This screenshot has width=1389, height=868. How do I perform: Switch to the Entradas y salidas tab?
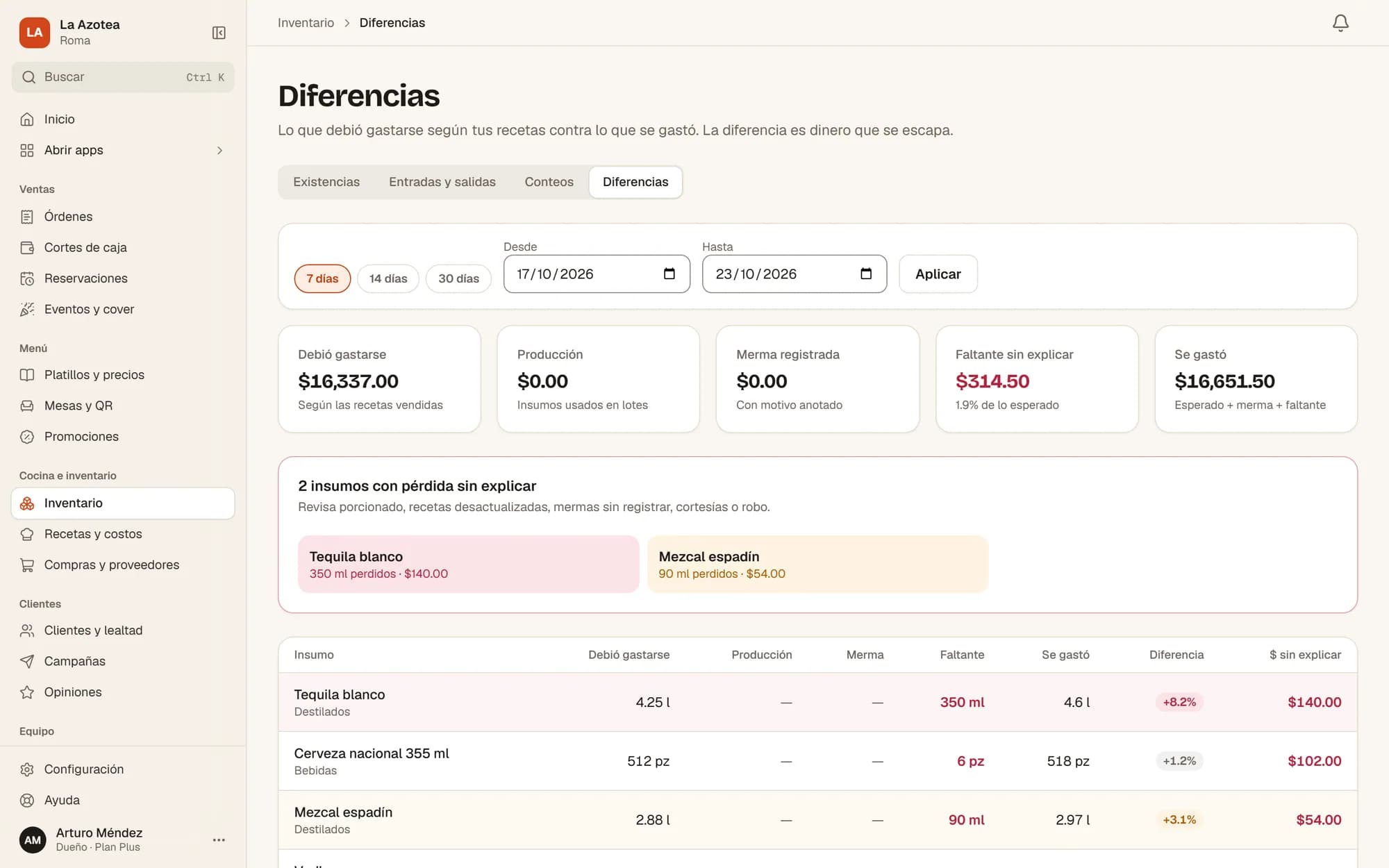(x=442, y=182)
